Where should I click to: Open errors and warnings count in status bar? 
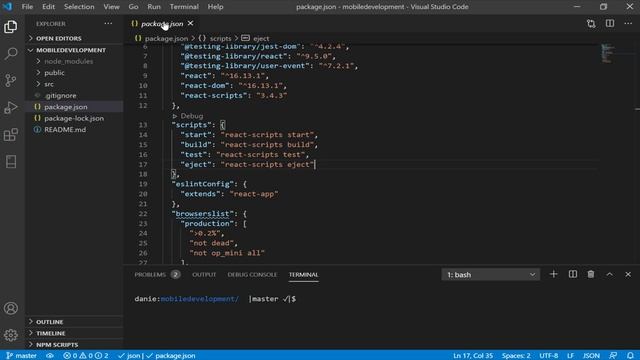pos(86,356)
